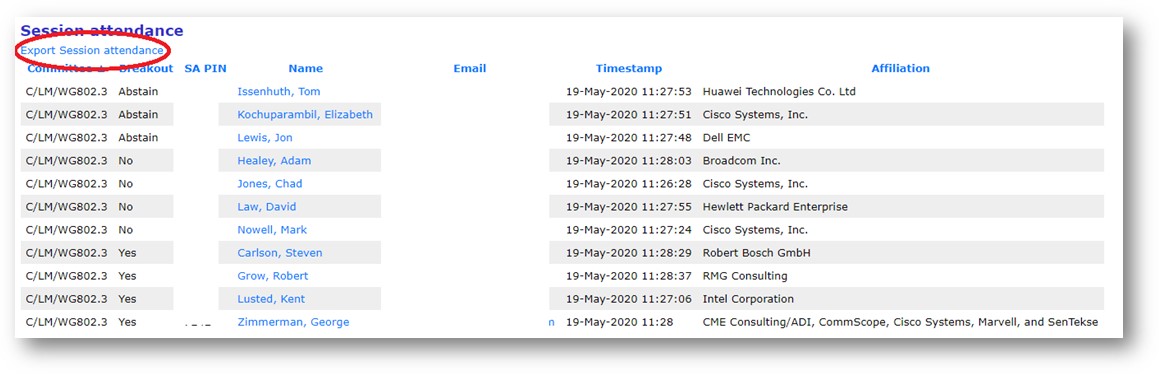Select the Session attendance heading
The width and height of the screenshot is (1159, 374).
(102, 30)
